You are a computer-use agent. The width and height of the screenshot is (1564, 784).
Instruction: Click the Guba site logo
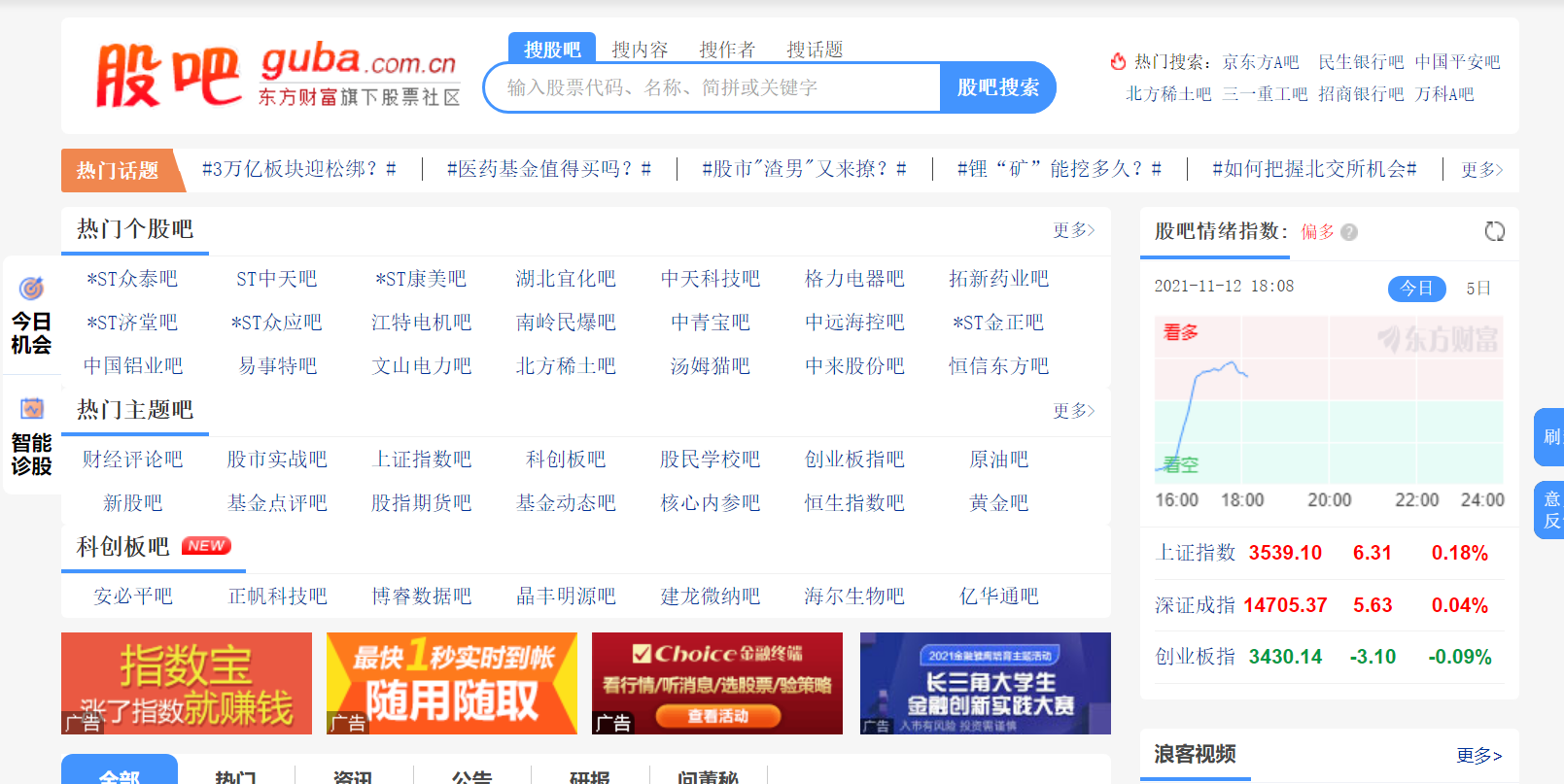pos(277,75)
